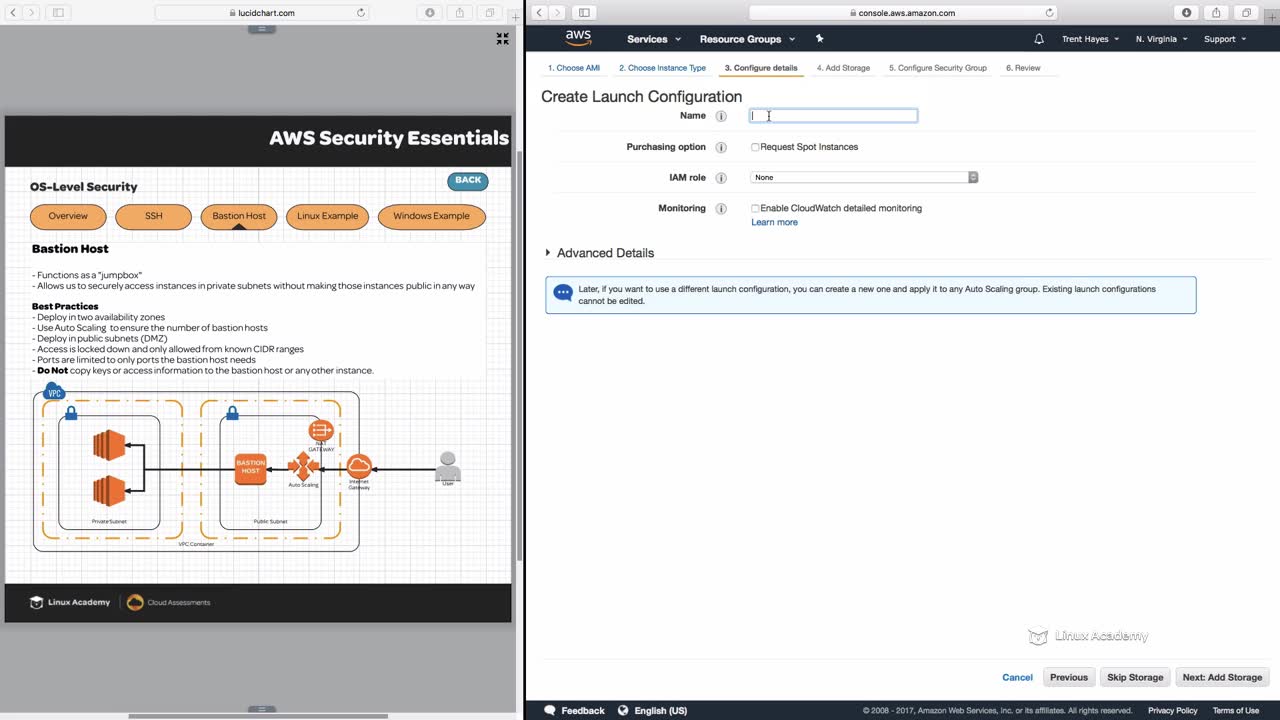Click the launch configuration Name field

click(x=834, y=116)
